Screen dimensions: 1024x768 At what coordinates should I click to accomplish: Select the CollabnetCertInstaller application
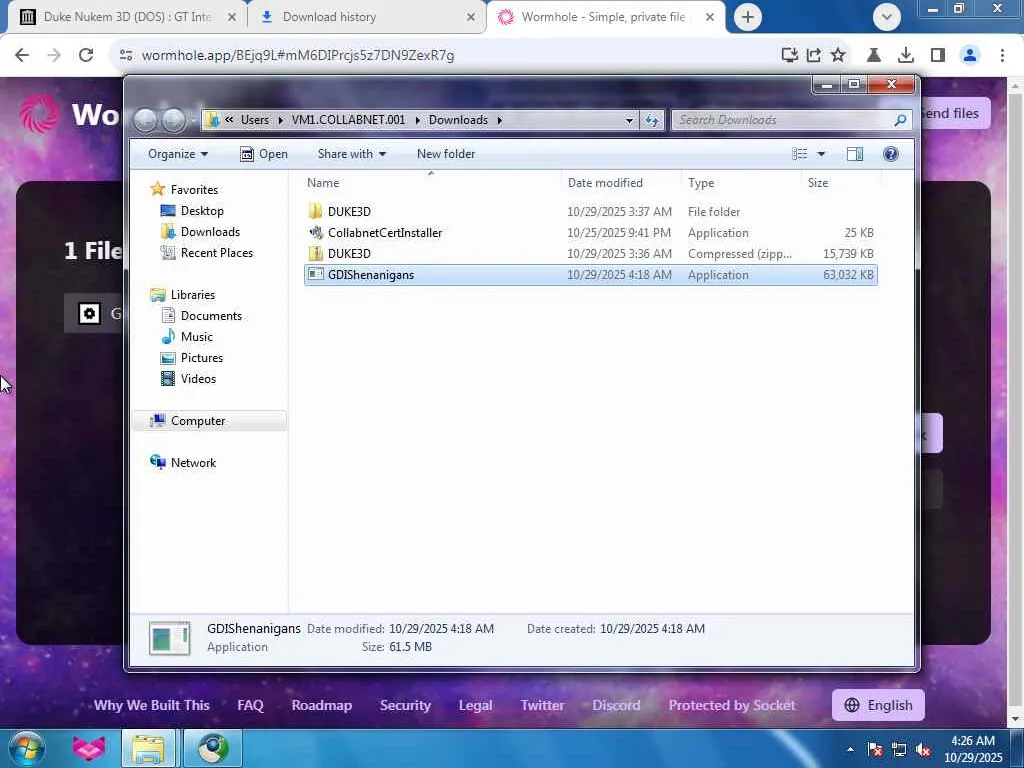[x=590, y=232]
